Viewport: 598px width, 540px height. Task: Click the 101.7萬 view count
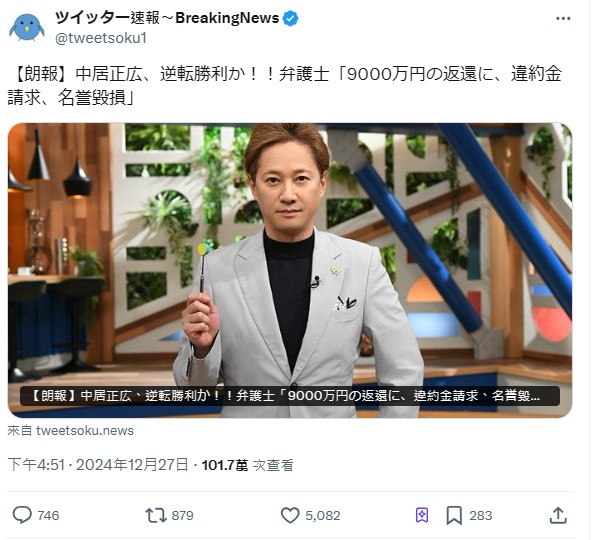[x=225, y=465]
